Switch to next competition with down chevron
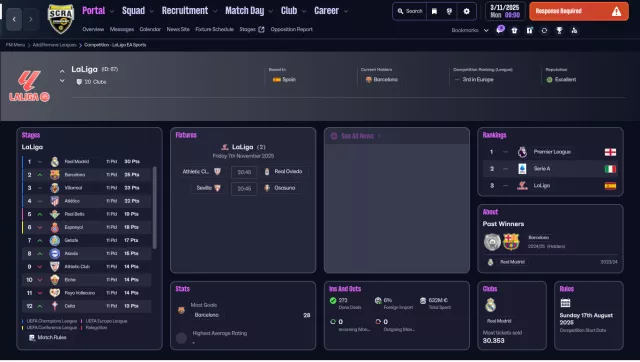This screenshot has height=362, width=640. [x=62, y=81]
